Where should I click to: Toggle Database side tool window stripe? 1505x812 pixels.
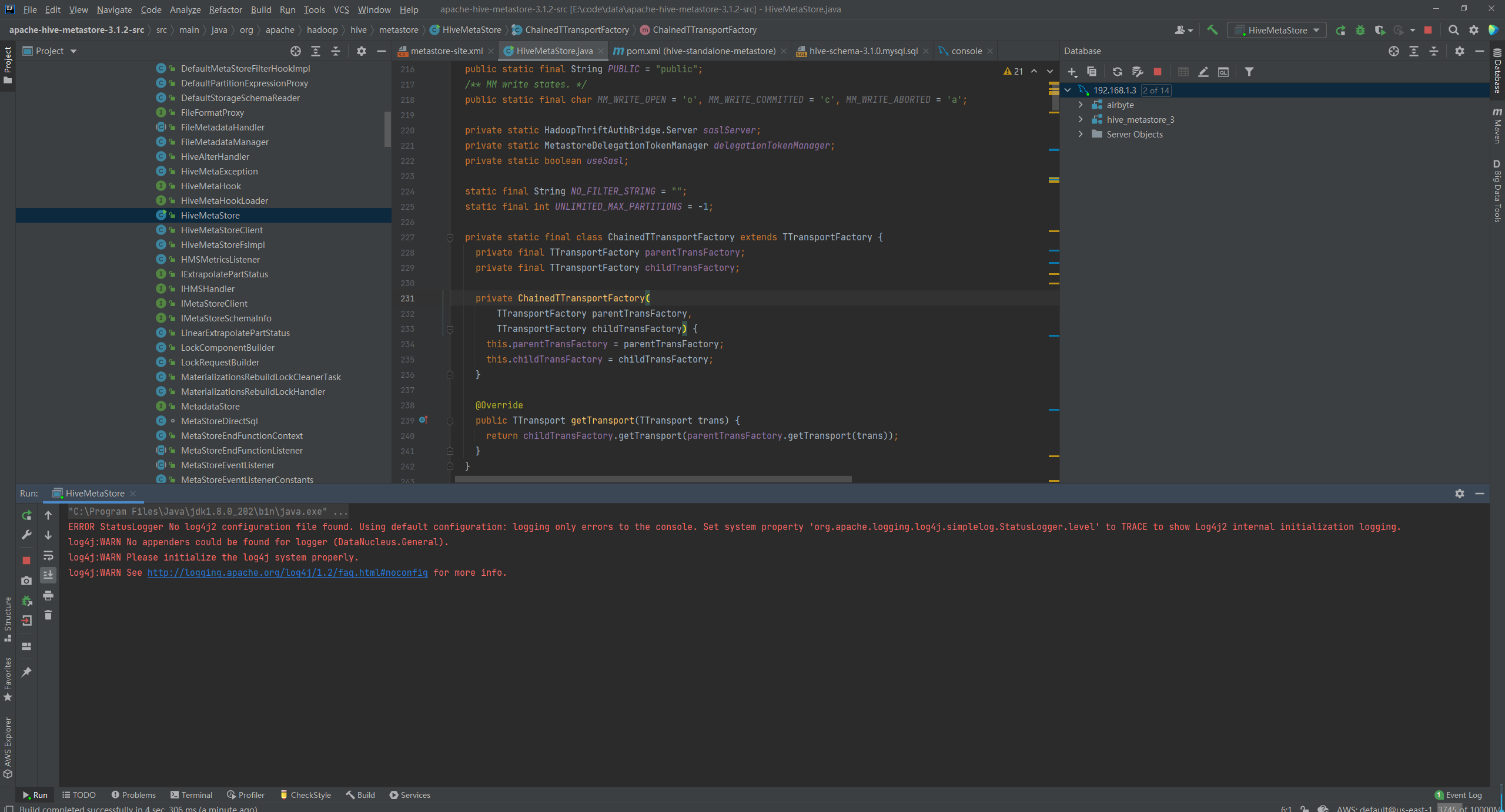point(1497,71)
